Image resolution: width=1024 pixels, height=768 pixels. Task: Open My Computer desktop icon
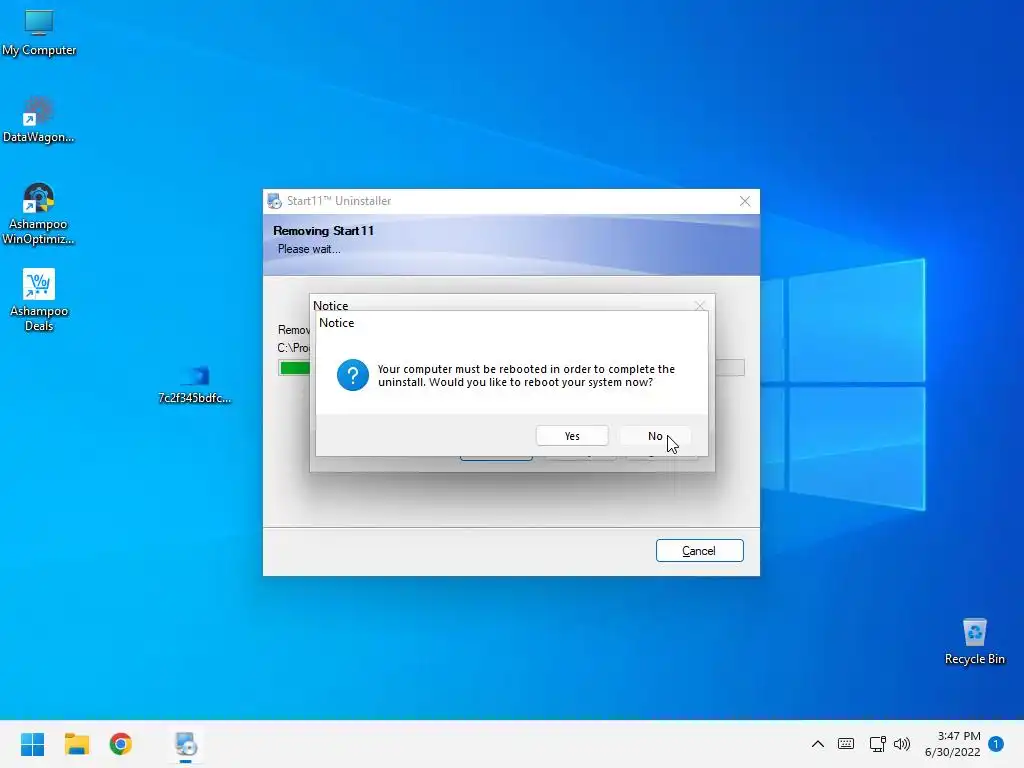coord(39,33)
